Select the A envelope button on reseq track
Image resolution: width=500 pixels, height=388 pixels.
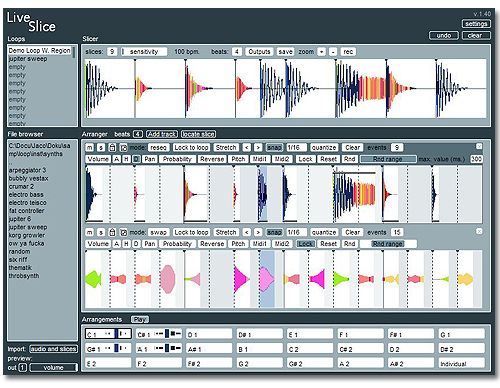[116, 159]
